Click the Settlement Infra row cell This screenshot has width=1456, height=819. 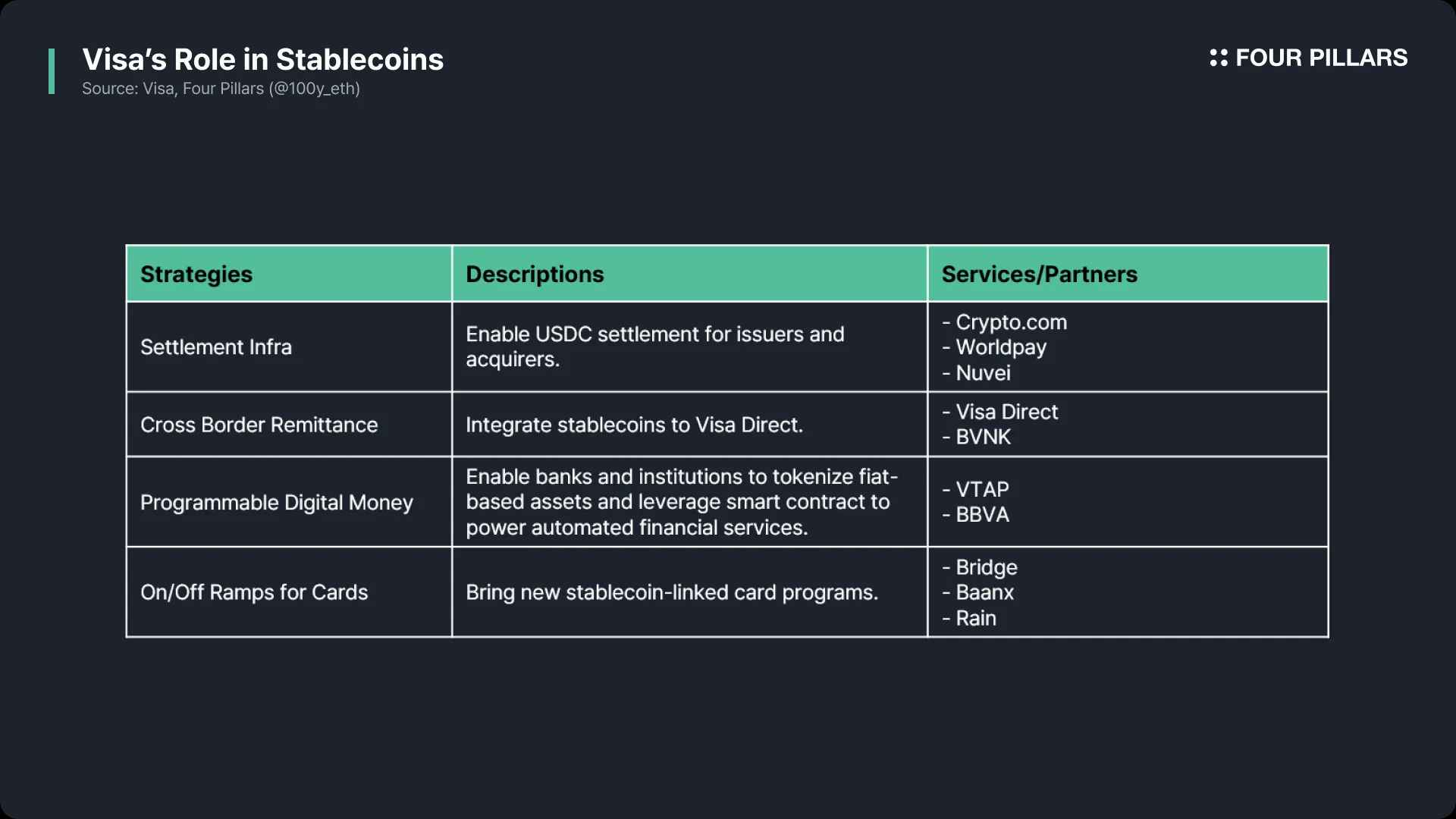[289, 347]
